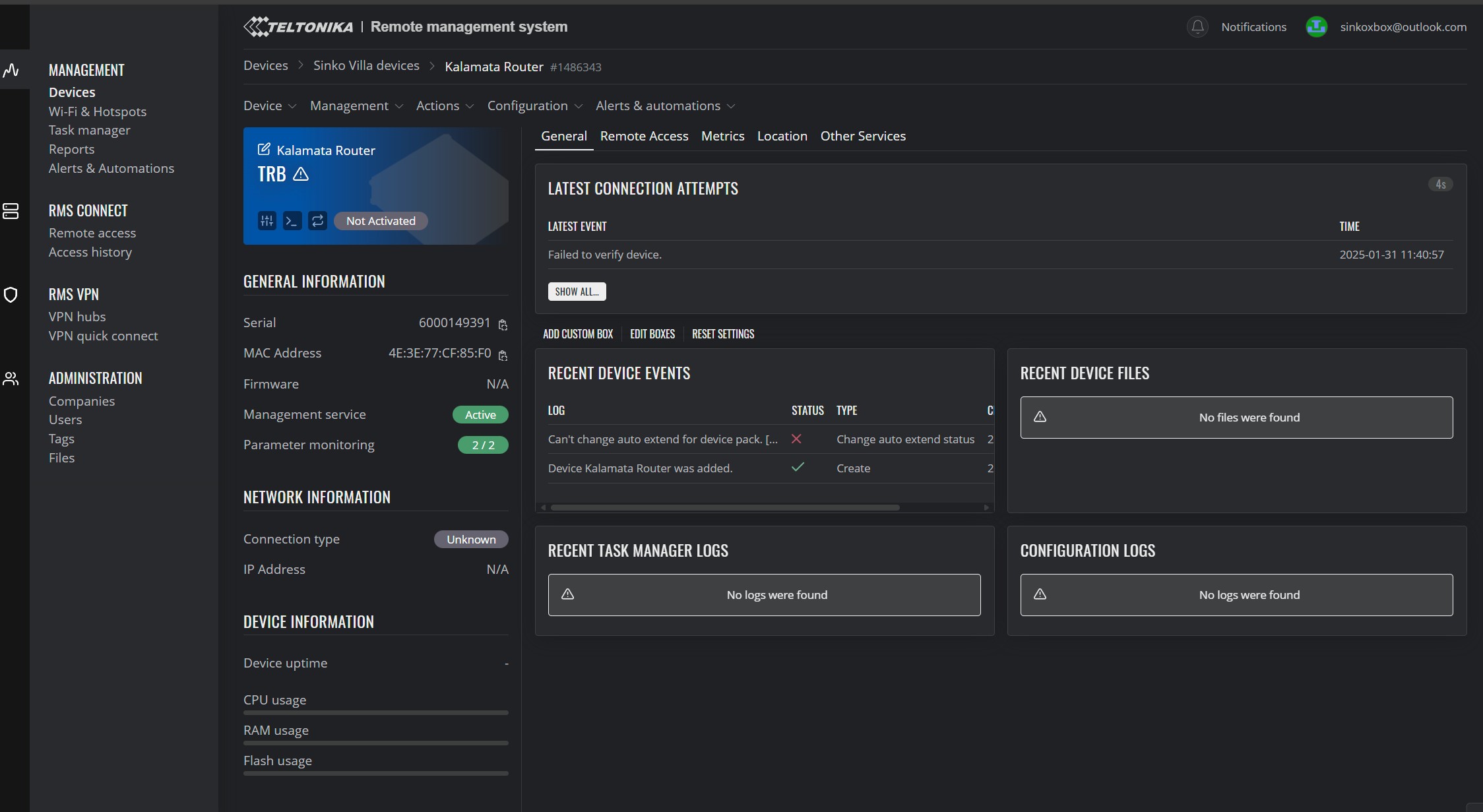Open Alerts & Automations in sidebar
This screenshot has height=812, width=1483.
pyautogui.click(x=111, y=168)
